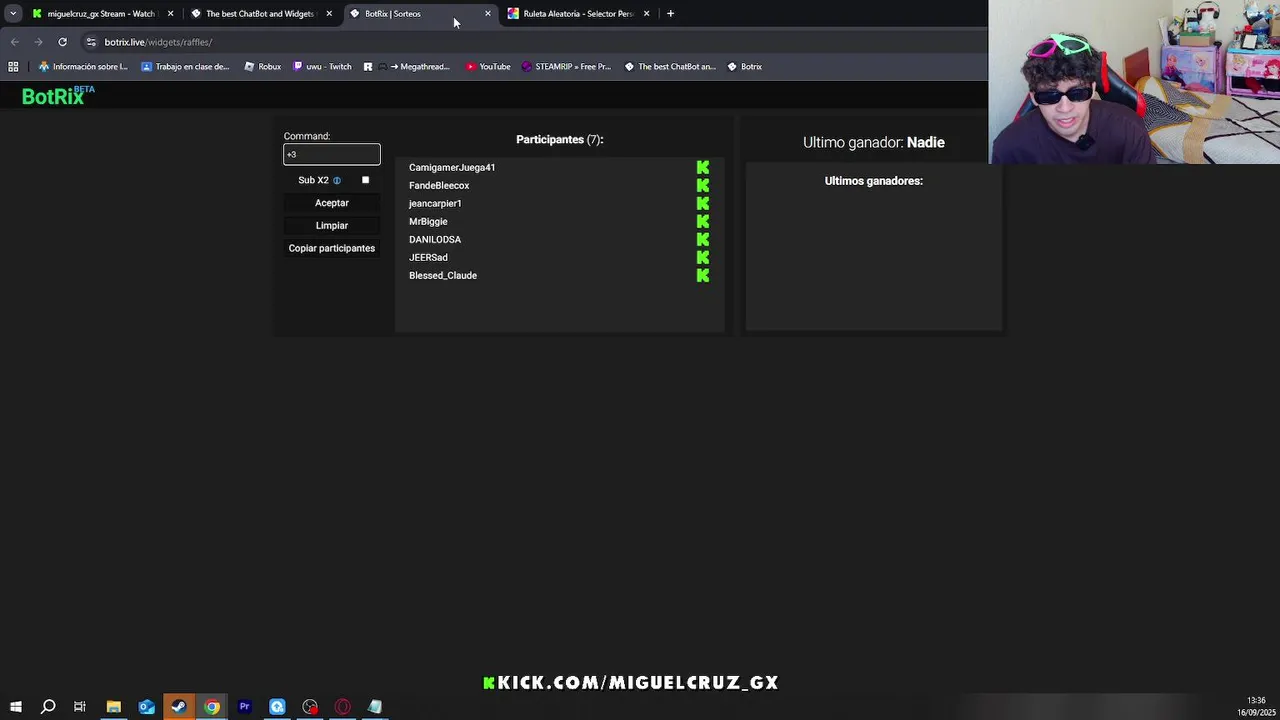
Task: Click the Kick icon beside Blessed_Claude
Action: tap(703, 275)
